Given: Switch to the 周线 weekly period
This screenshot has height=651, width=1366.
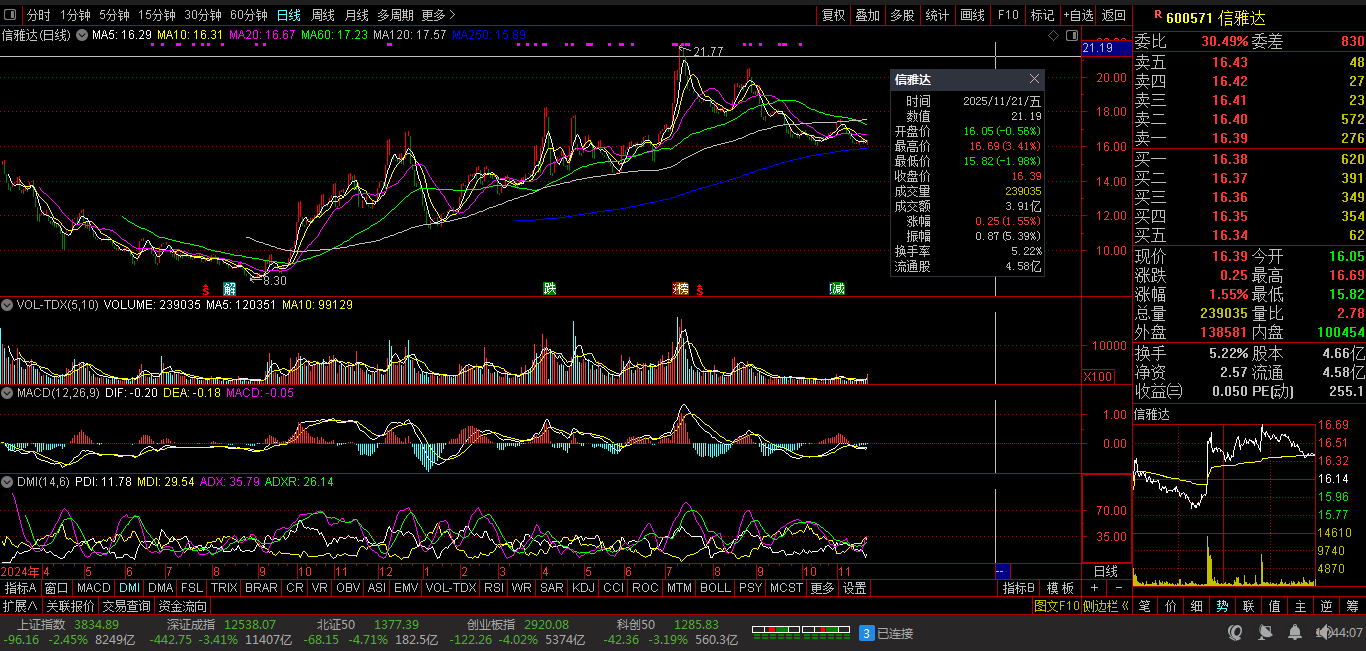Looking at the screenshot, I should pos(322,15).
